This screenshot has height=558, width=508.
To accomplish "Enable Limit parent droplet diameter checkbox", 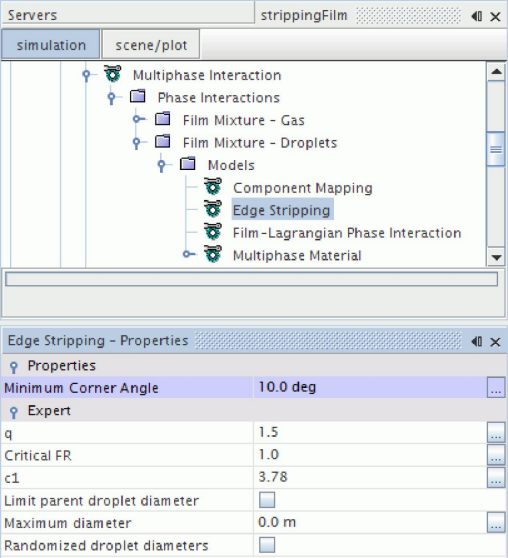I will [267, 500].
